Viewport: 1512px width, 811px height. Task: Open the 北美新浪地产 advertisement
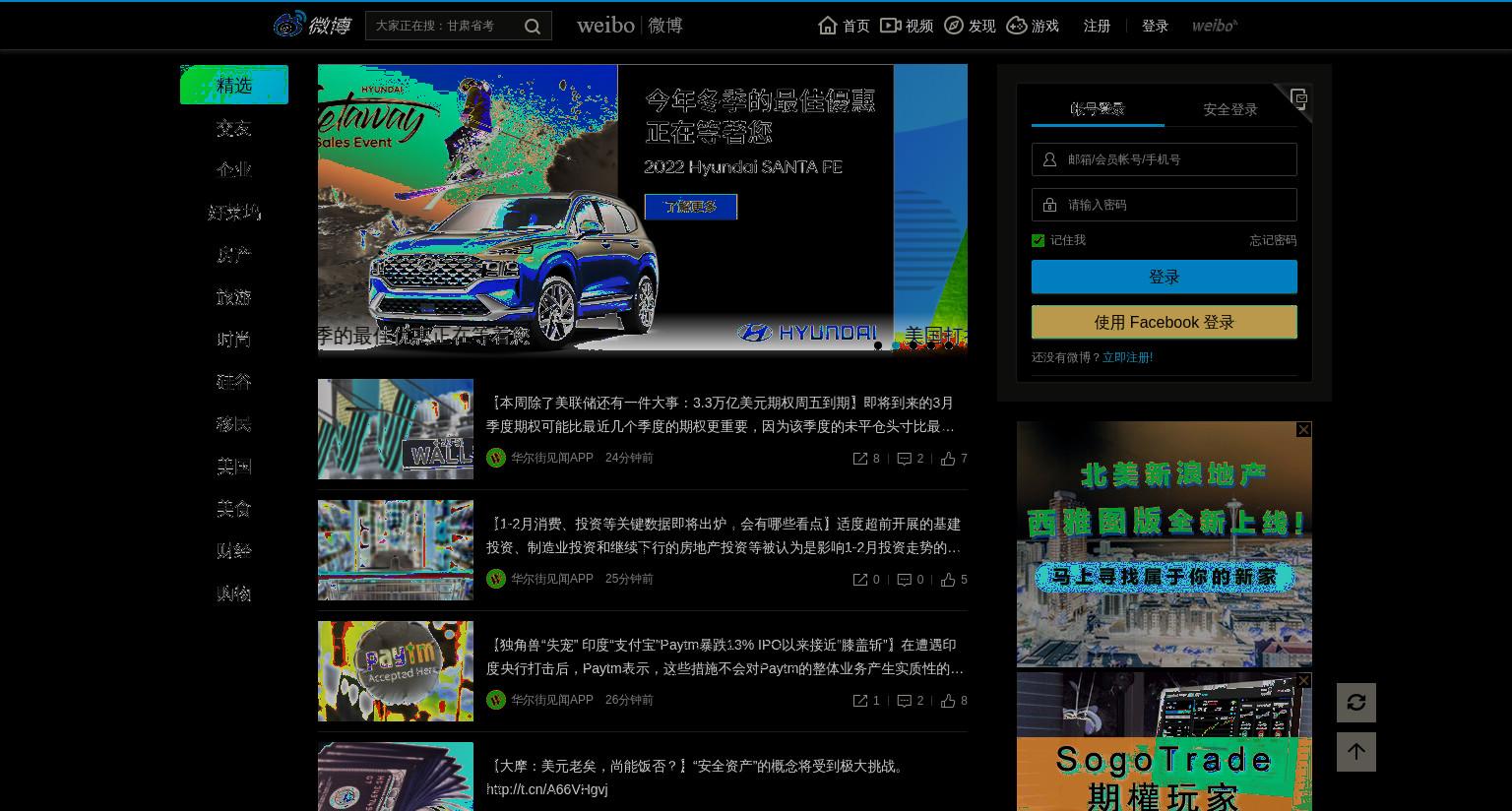coord(1165,544)
